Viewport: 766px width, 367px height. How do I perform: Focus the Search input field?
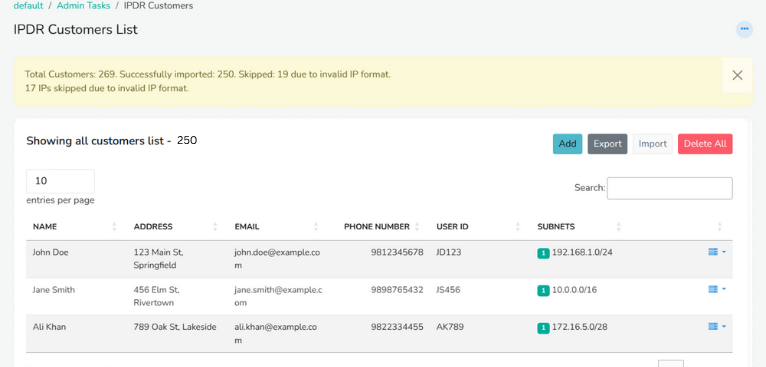[669, 188]
